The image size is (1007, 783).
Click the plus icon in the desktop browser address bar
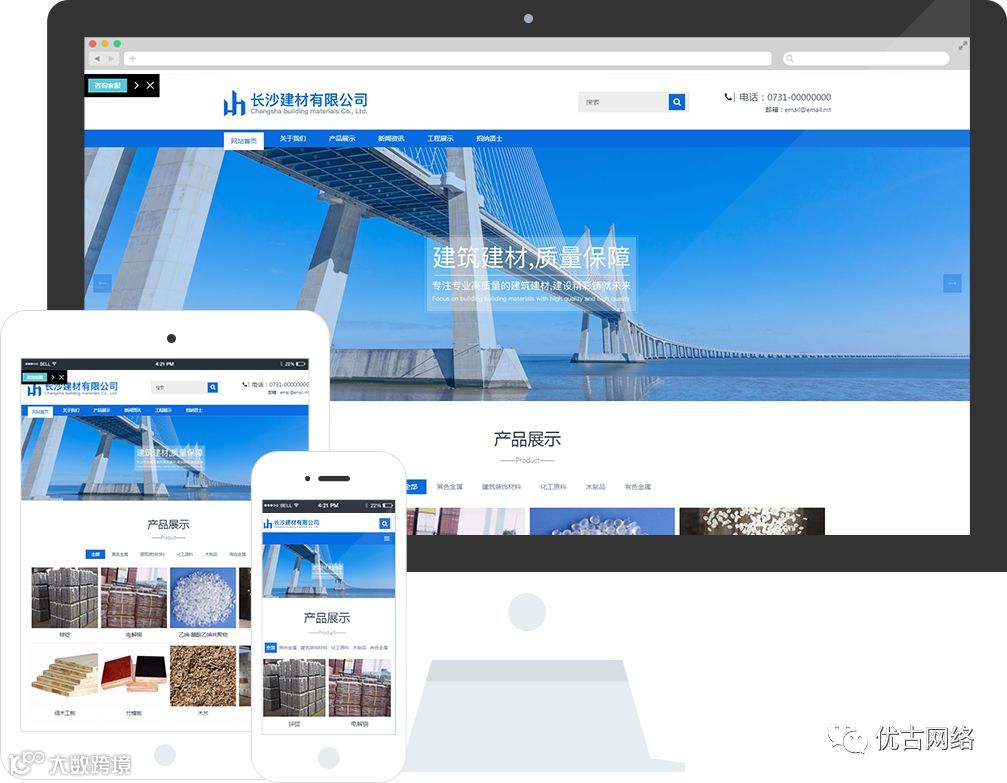[x=132, y=58]
